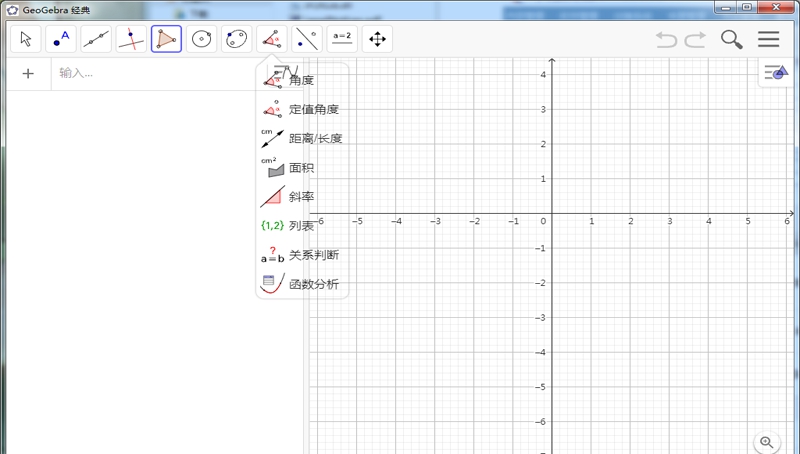The width and height of the screenshot is (800, 454).
Task: Add a new algebra item with plus
Action: coord(28,74)
